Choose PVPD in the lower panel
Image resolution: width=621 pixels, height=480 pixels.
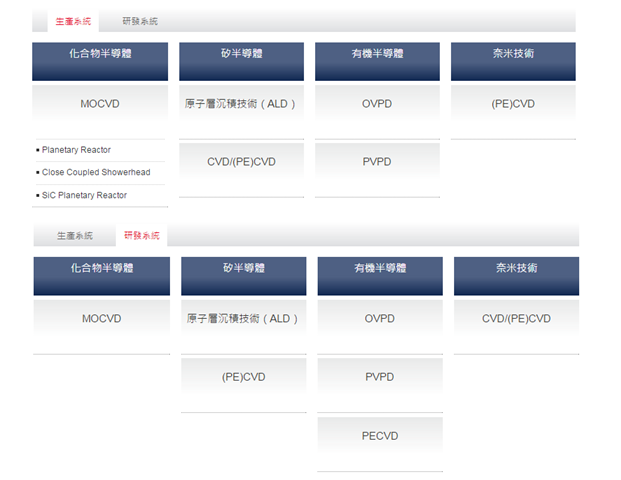(379, 377)
